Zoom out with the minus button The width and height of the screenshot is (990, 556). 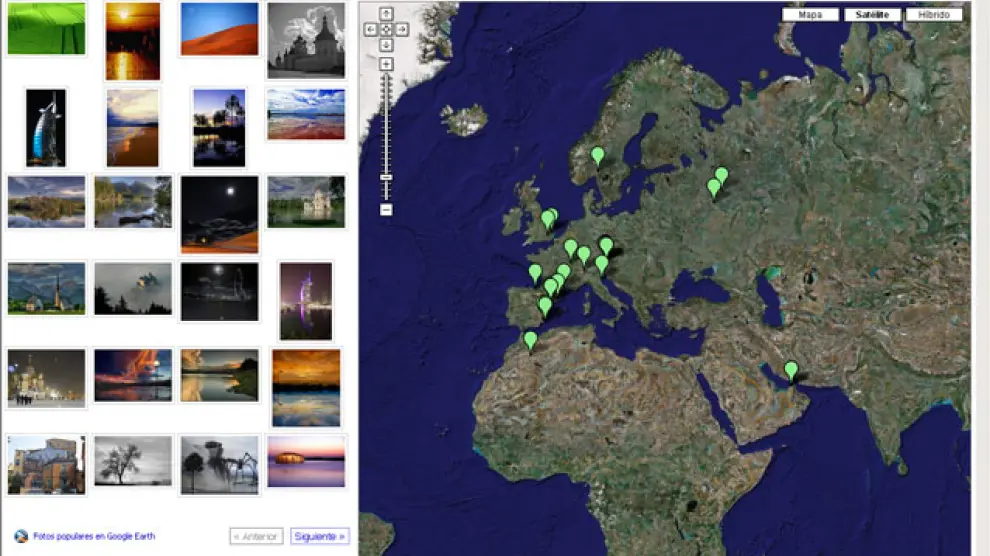[387, 210]
